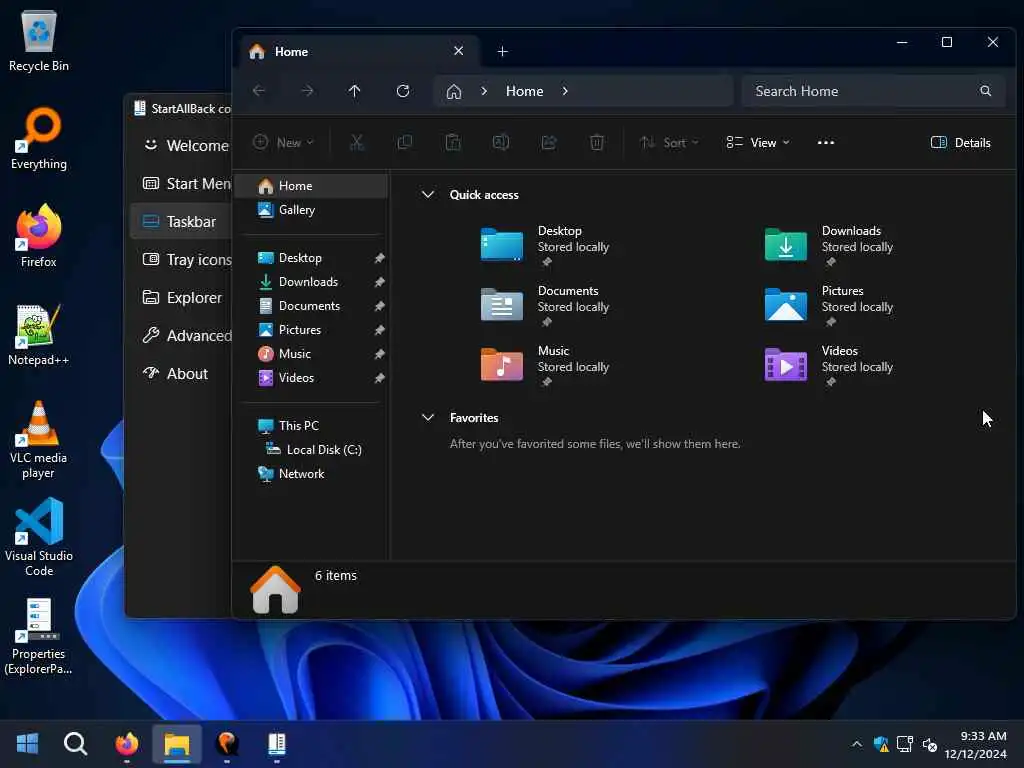
Task: Select the Visual Studio Code desktop shortcut
Action: pos(39,537)
